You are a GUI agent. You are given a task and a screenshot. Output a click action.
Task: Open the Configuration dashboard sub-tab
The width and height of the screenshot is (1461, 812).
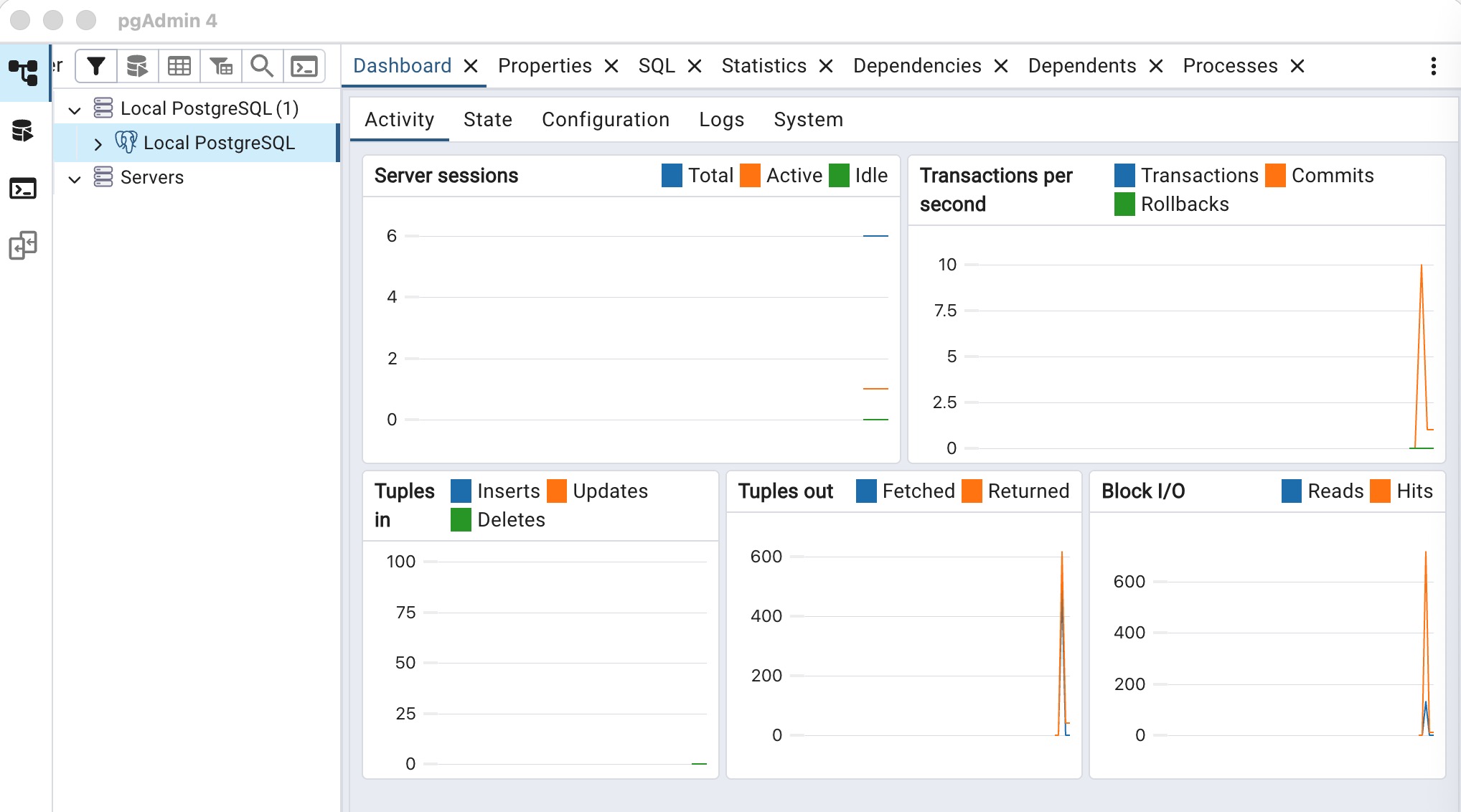pos(605,120)
